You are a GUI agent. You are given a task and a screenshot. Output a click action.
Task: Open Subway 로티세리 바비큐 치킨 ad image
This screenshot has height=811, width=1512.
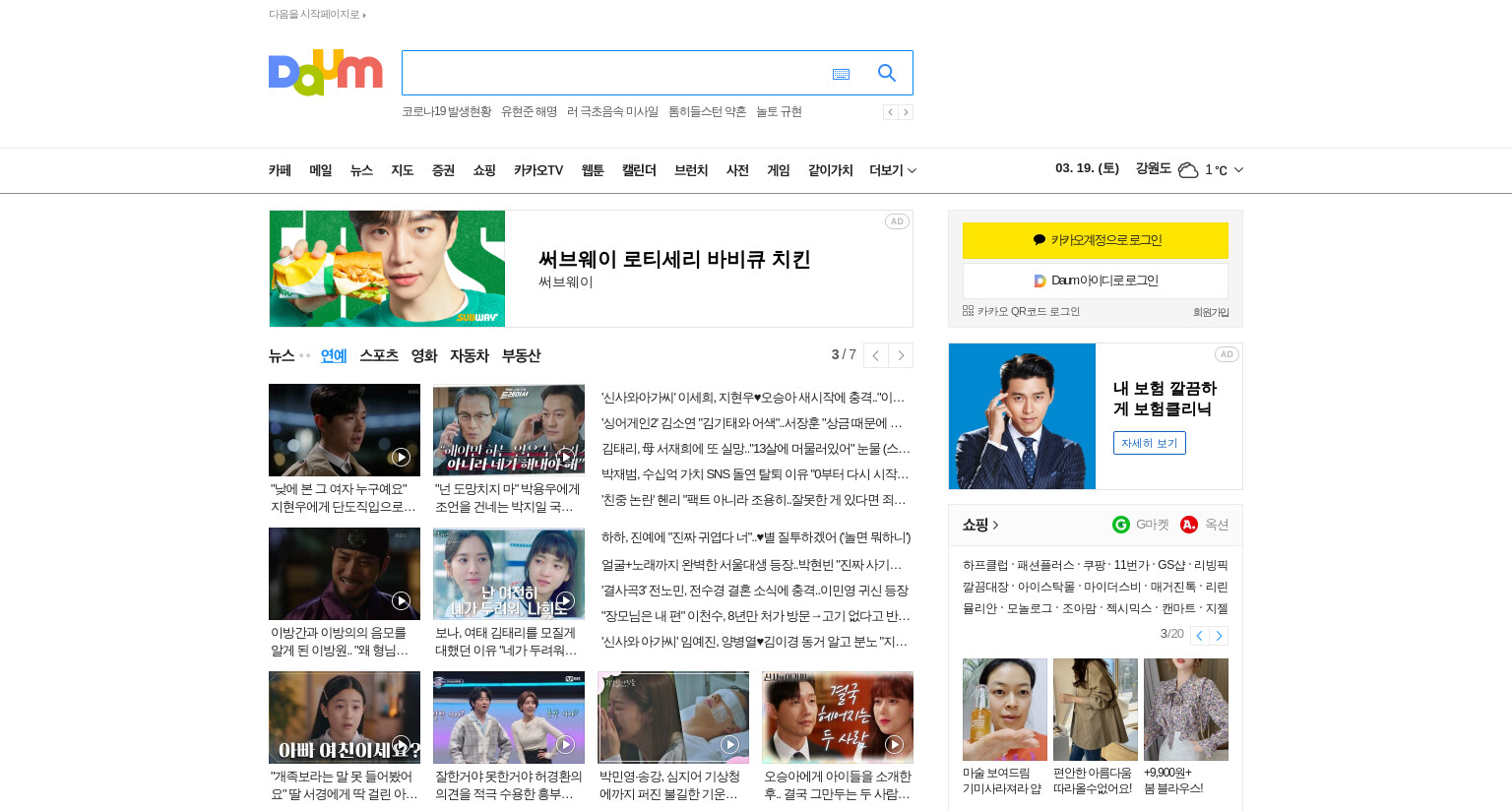click(387, 269)
